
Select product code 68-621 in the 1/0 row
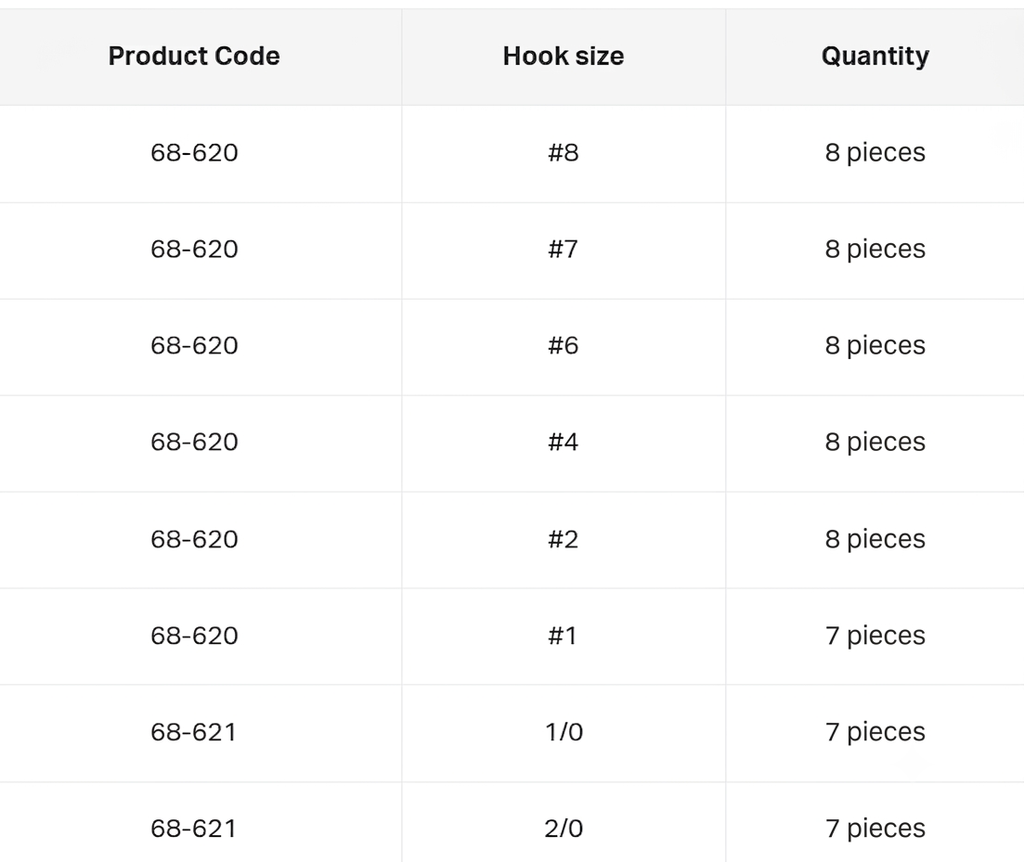193,732
